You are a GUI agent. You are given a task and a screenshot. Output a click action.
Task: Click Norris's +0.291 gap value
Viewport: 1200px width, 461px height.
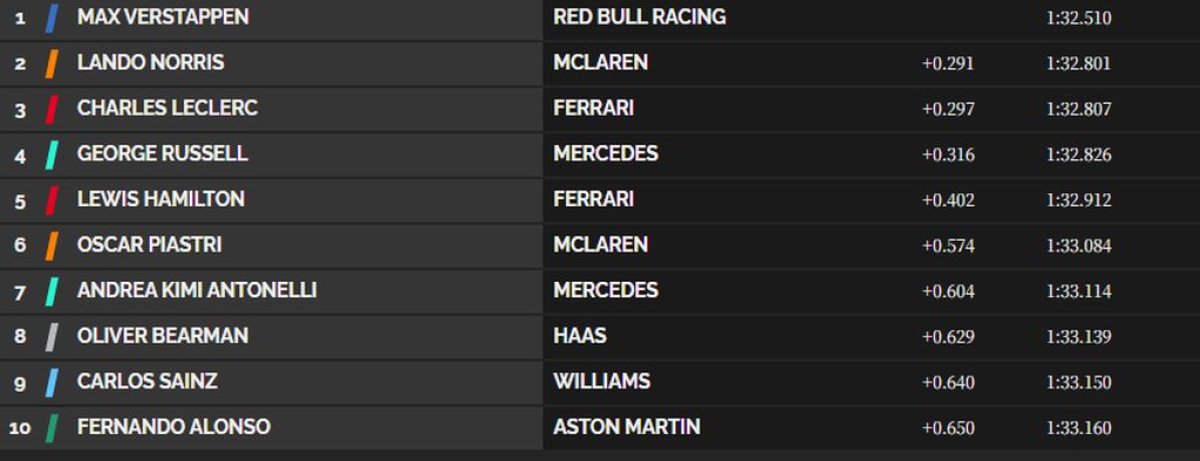948,64
